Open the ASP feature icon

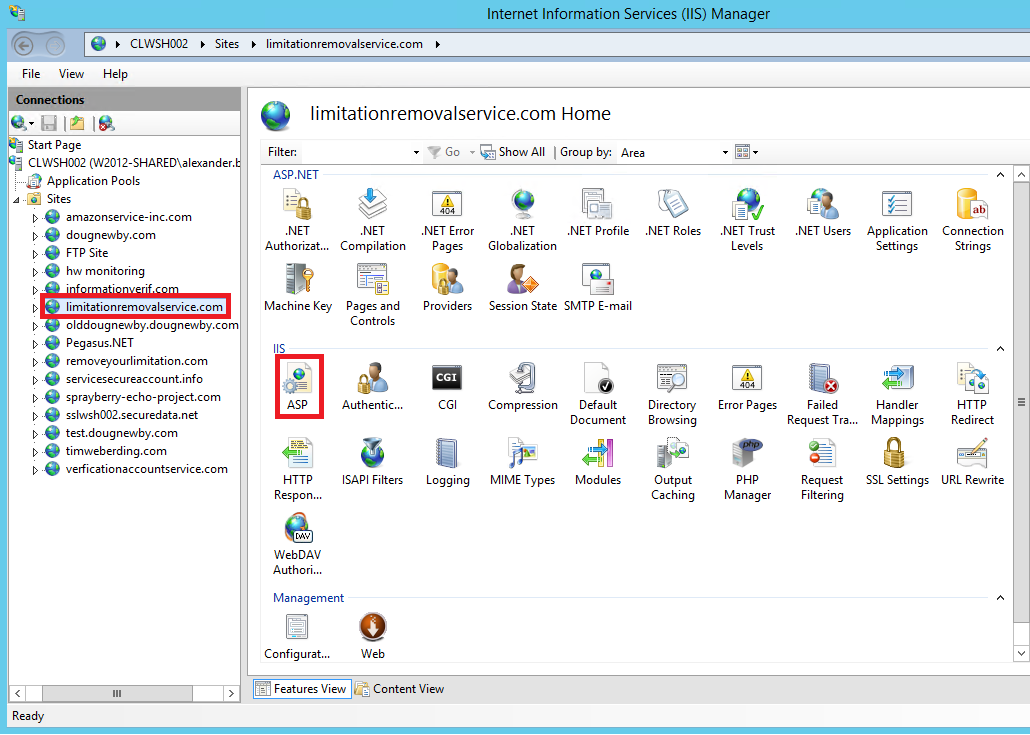(x=298, y=387)
